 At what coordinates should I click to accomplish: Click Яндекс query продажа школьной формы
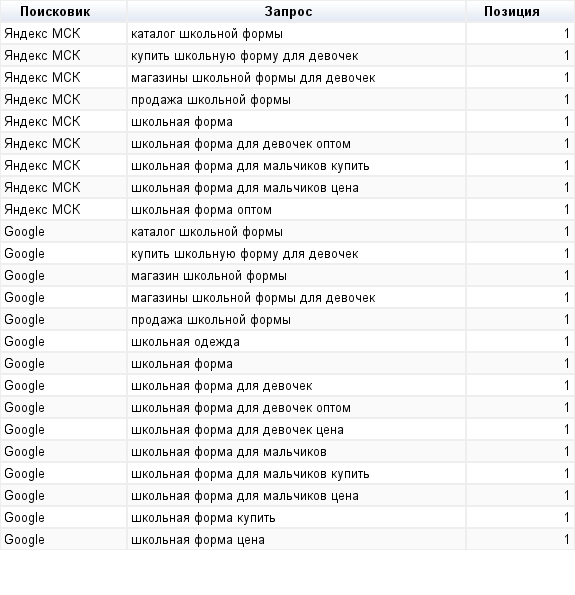coord(211,100)
